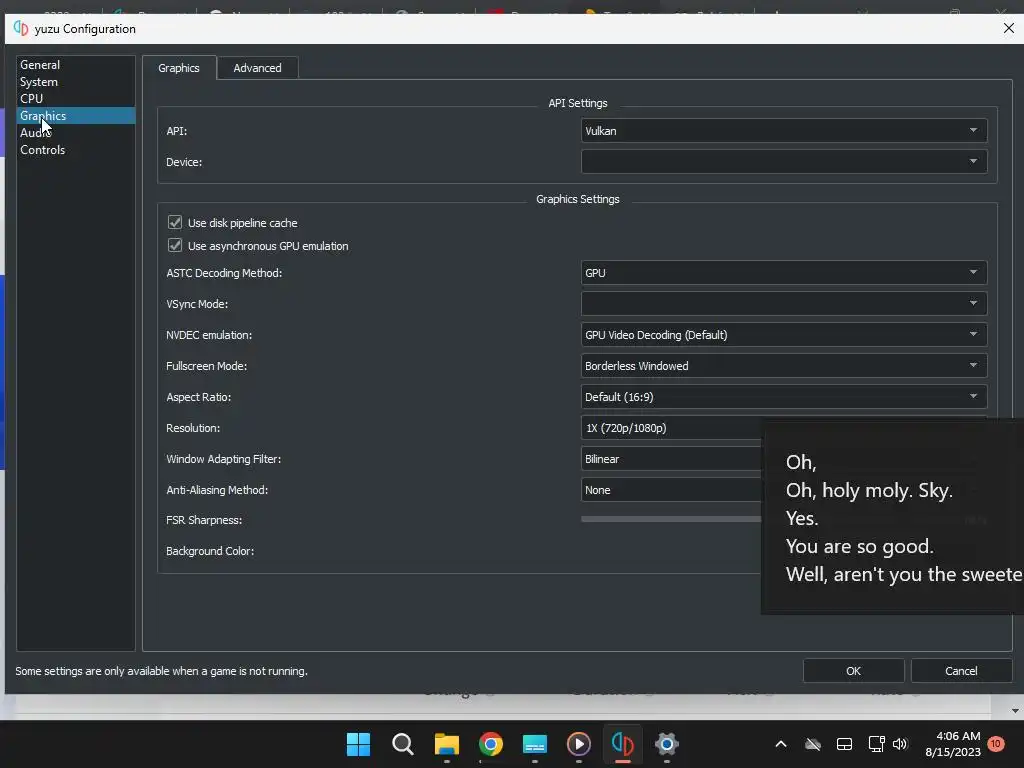
Task: Select the Graphics tab
Action: pos(179,68)
